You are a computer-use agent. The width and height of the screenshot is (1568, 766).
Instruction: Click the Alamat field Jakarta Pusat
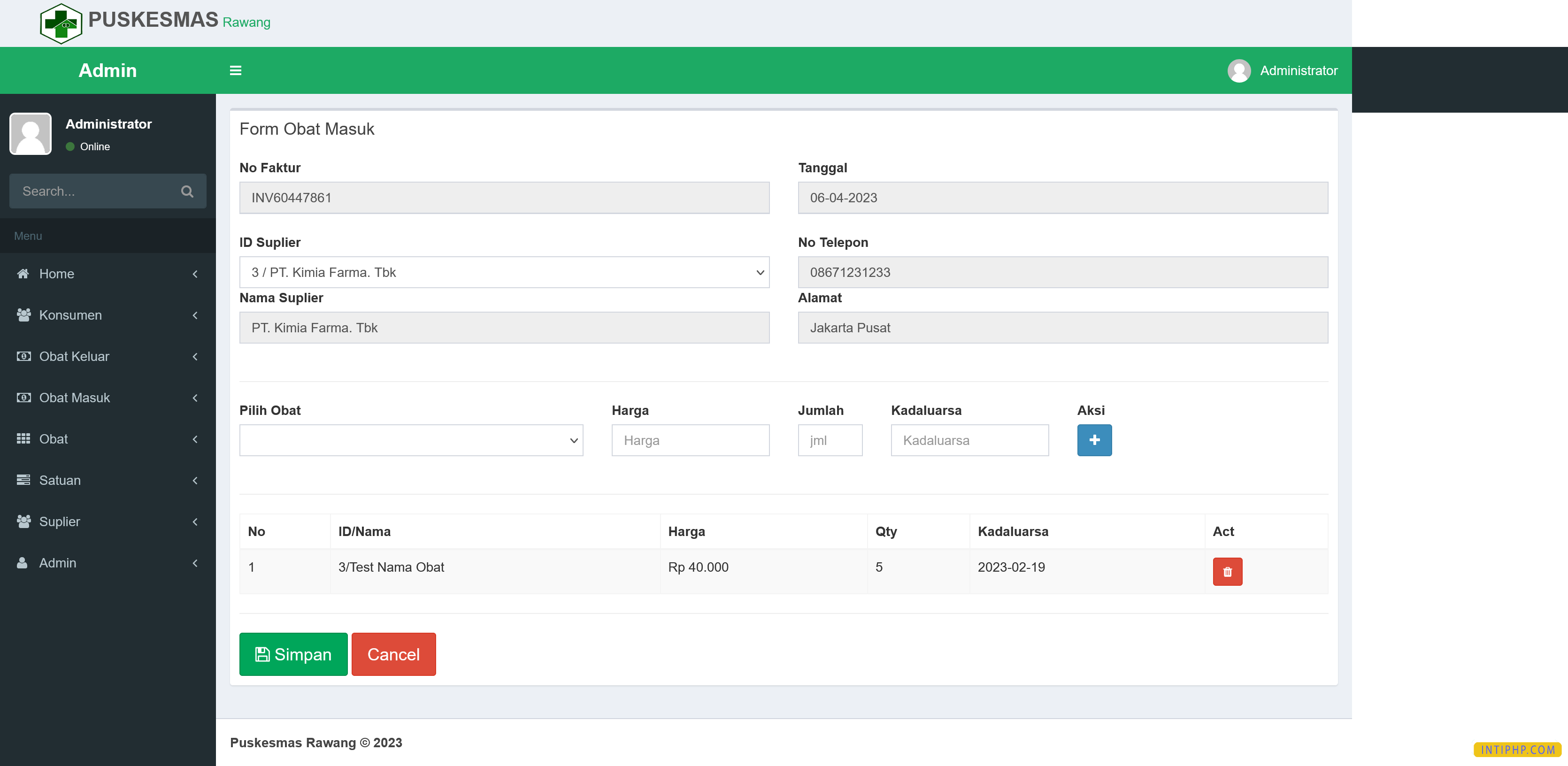click(1063, 327)
